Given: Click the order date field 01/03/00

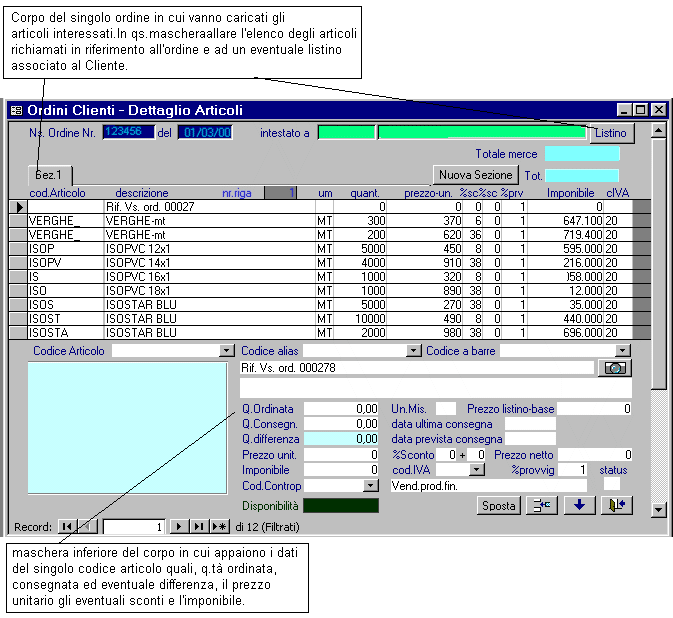Looking at the screenshot, I should coord(205,132).
